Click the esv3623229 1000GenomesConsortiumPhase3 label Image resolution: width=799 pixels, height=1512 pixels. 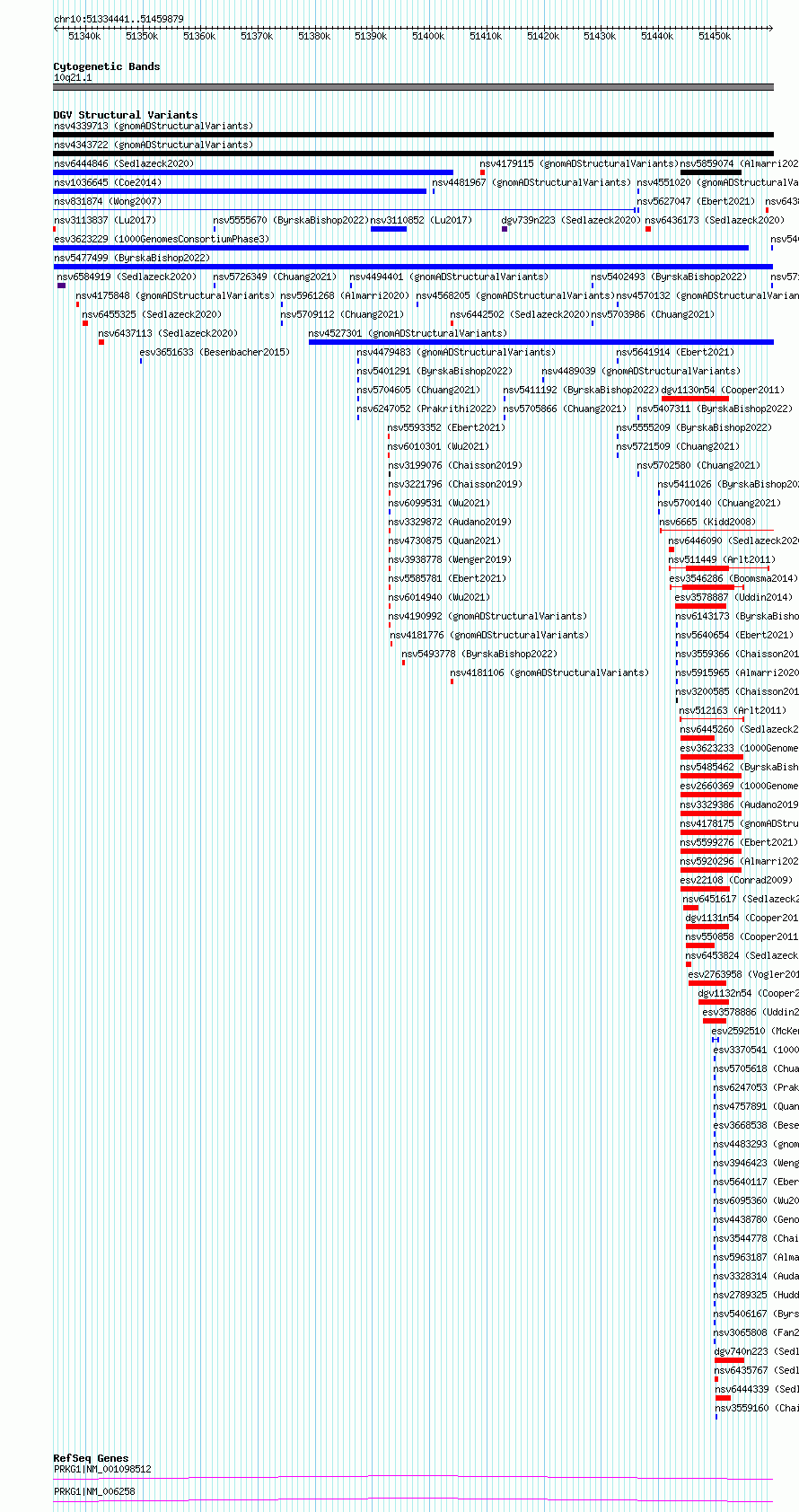pyautogui.click(x=162, y=239)
